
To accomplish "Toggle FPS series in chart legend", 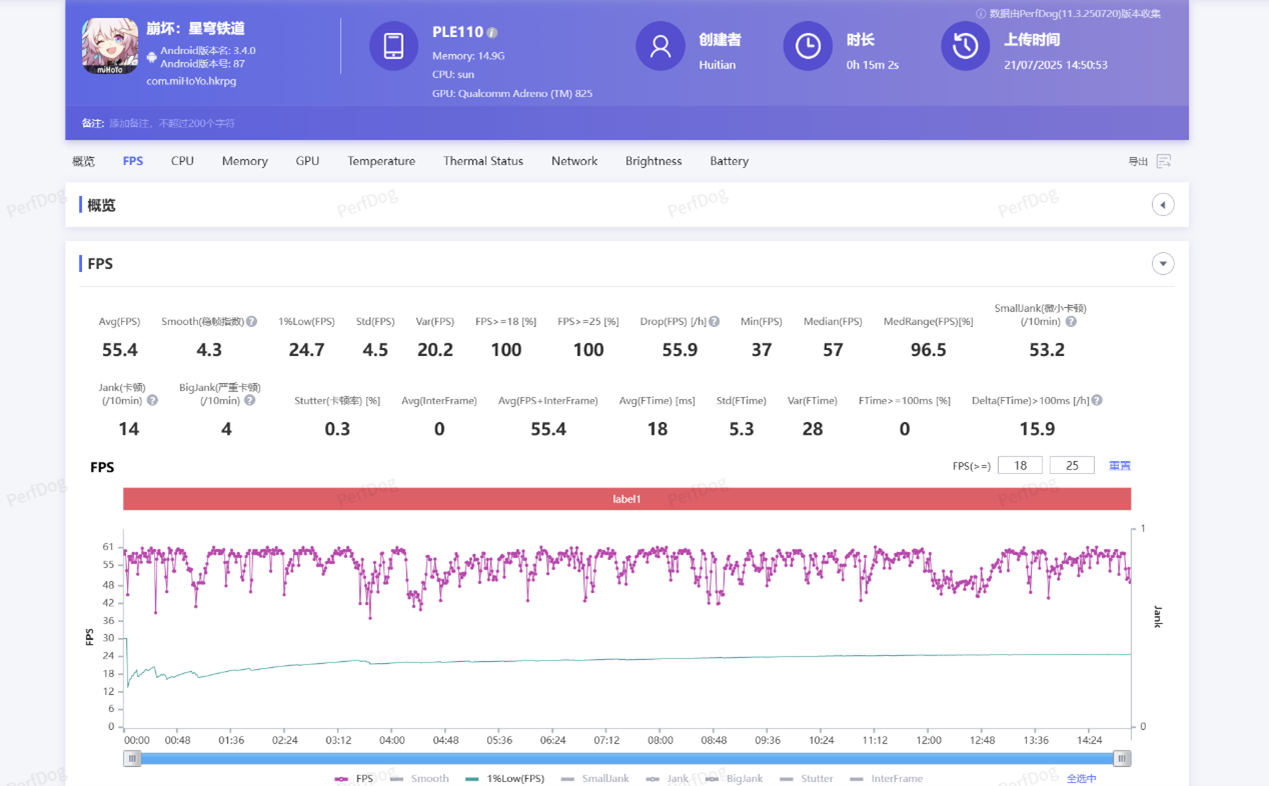I will pyautogui.click(x=355, y=778).
